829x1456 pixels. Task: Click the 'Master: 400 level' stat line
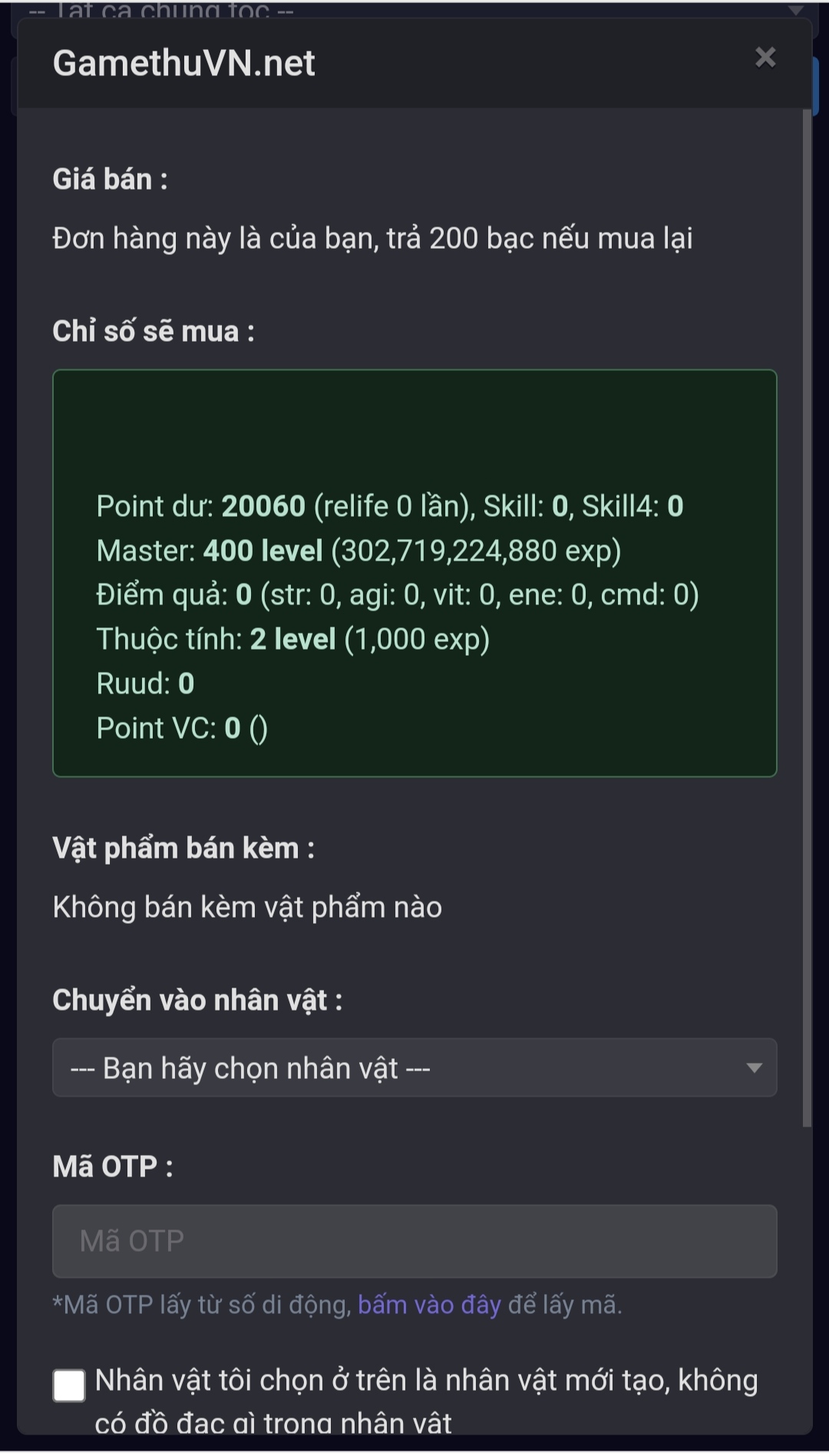pos(358,551)
